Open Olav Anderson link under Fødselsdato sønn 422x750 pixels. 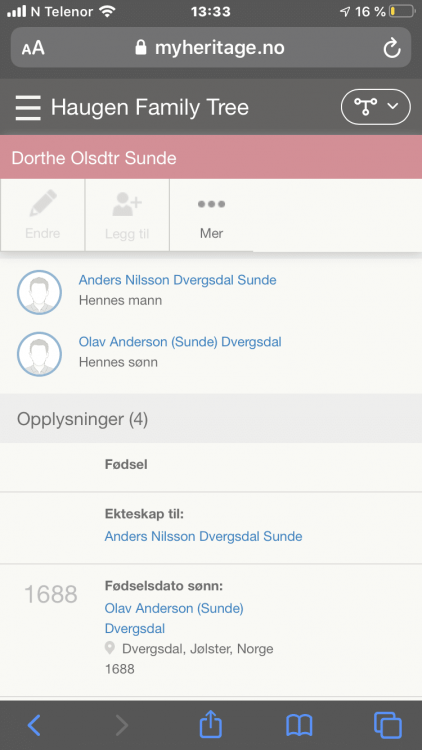coord(174,618)
